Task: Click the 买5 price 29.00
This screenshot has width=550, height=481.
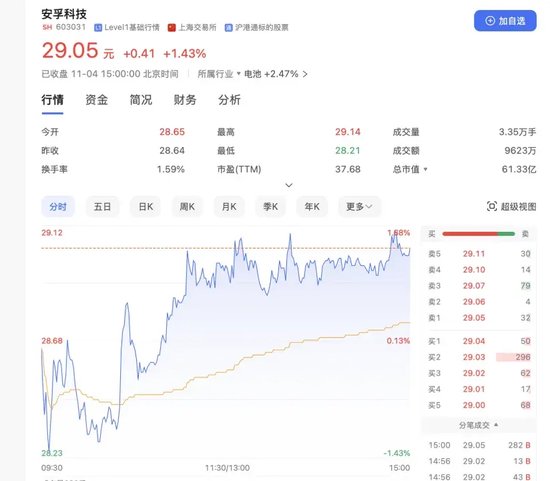Action: point(474,405)
